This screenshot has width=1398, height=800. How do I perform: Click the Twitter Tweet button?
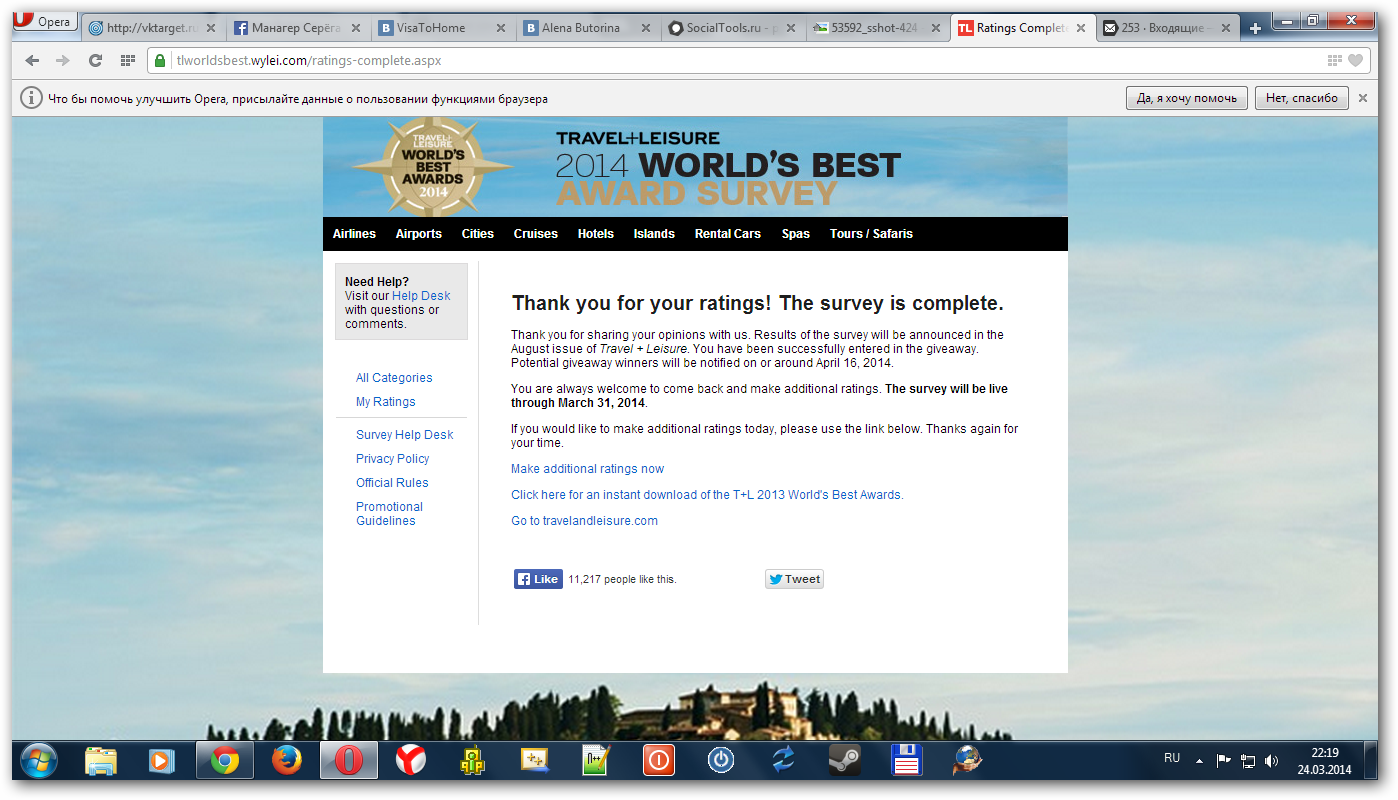point(794,579)
